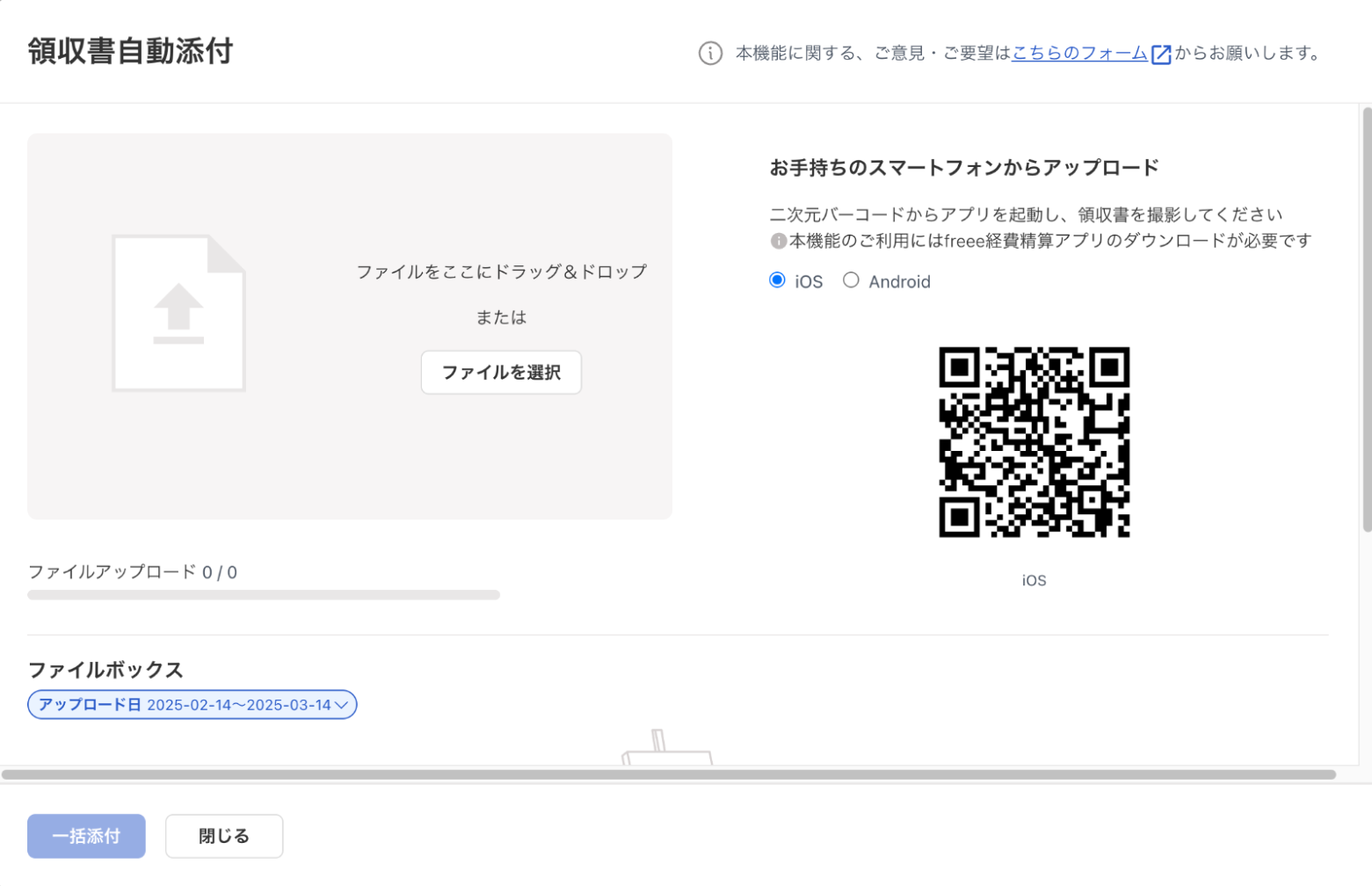The height and width of the screenshot is (886, 1372).
Task: Click the vertical scrollbar on the right
Action: 1367,319
